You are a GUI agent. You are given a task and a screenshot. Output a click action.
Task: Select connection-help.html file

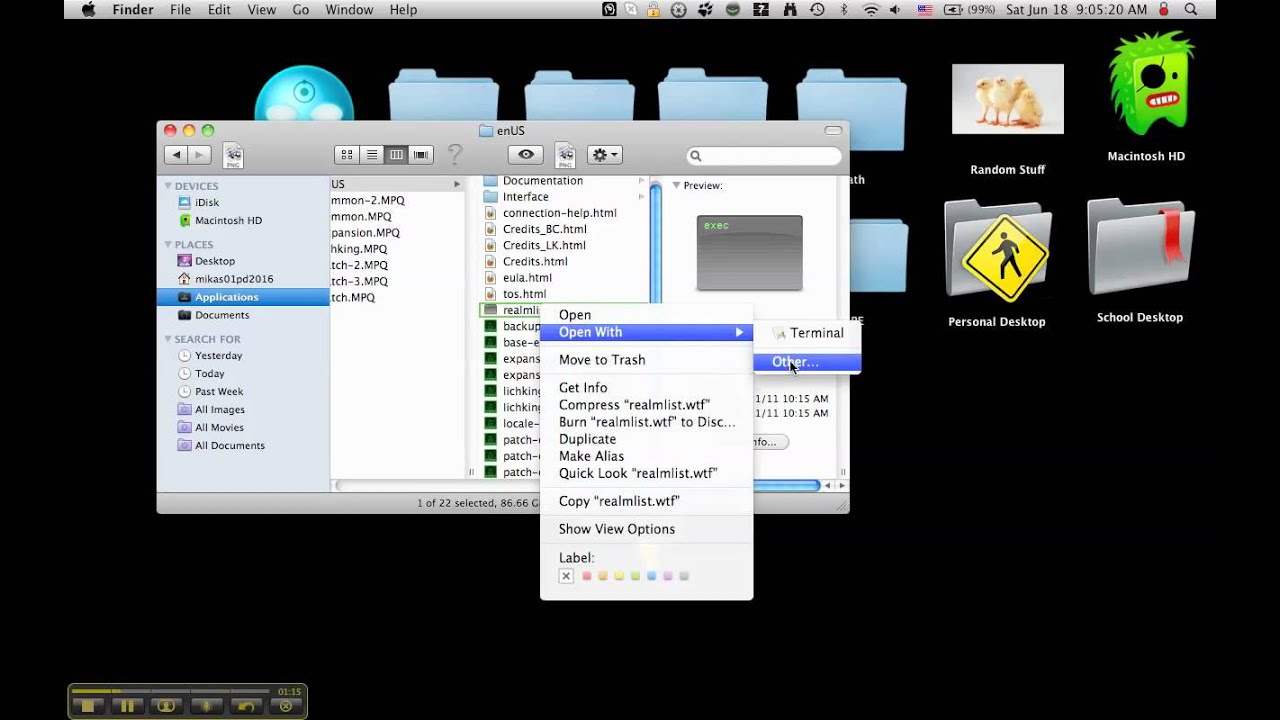[x=559, y=213]
